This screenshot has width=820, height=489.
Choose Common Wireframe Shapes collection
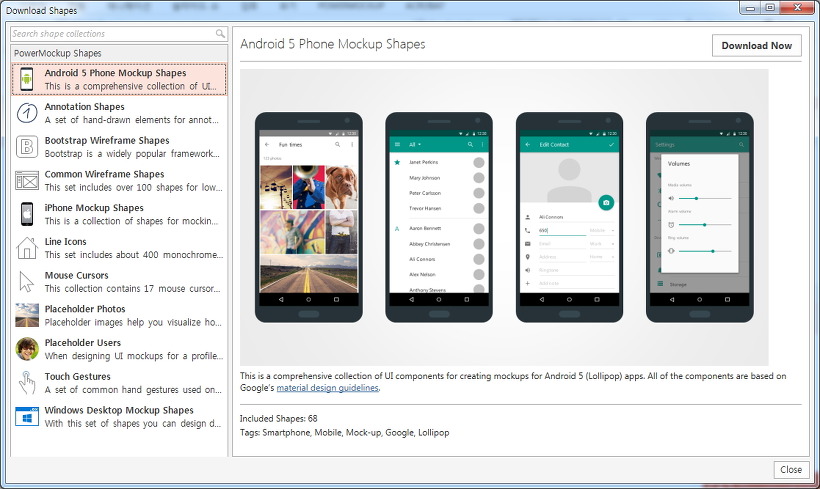coord(119,180)
